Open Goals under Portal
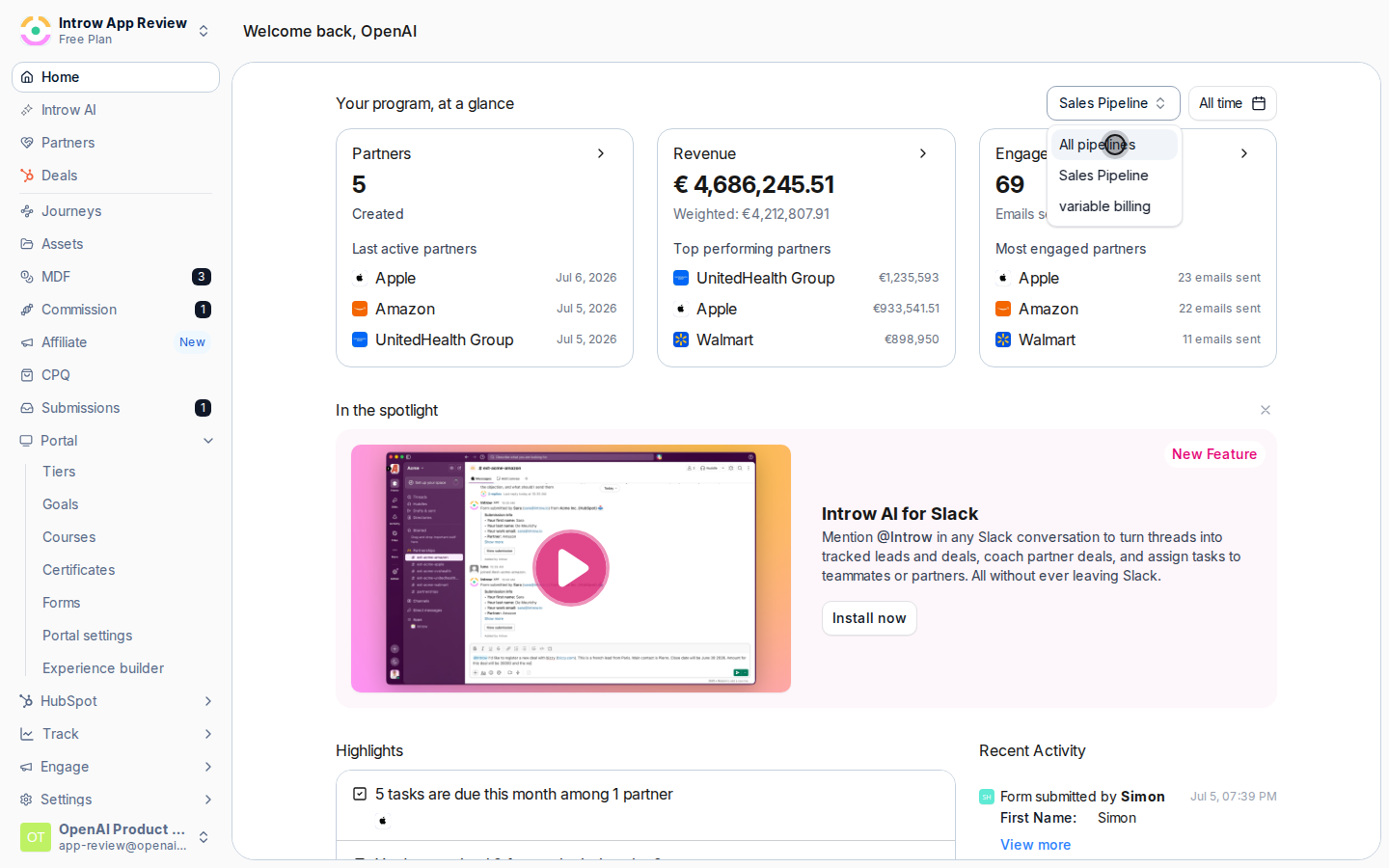The height and width of the screenshot is (868, 1389). [x=61, y=504]
